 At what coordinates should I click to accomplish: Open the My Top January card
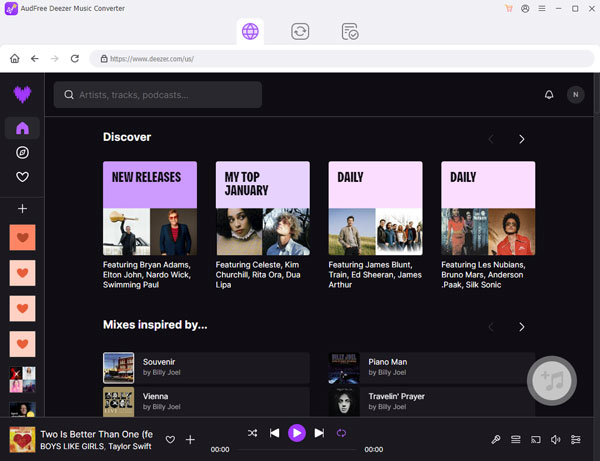click(263, 208)
